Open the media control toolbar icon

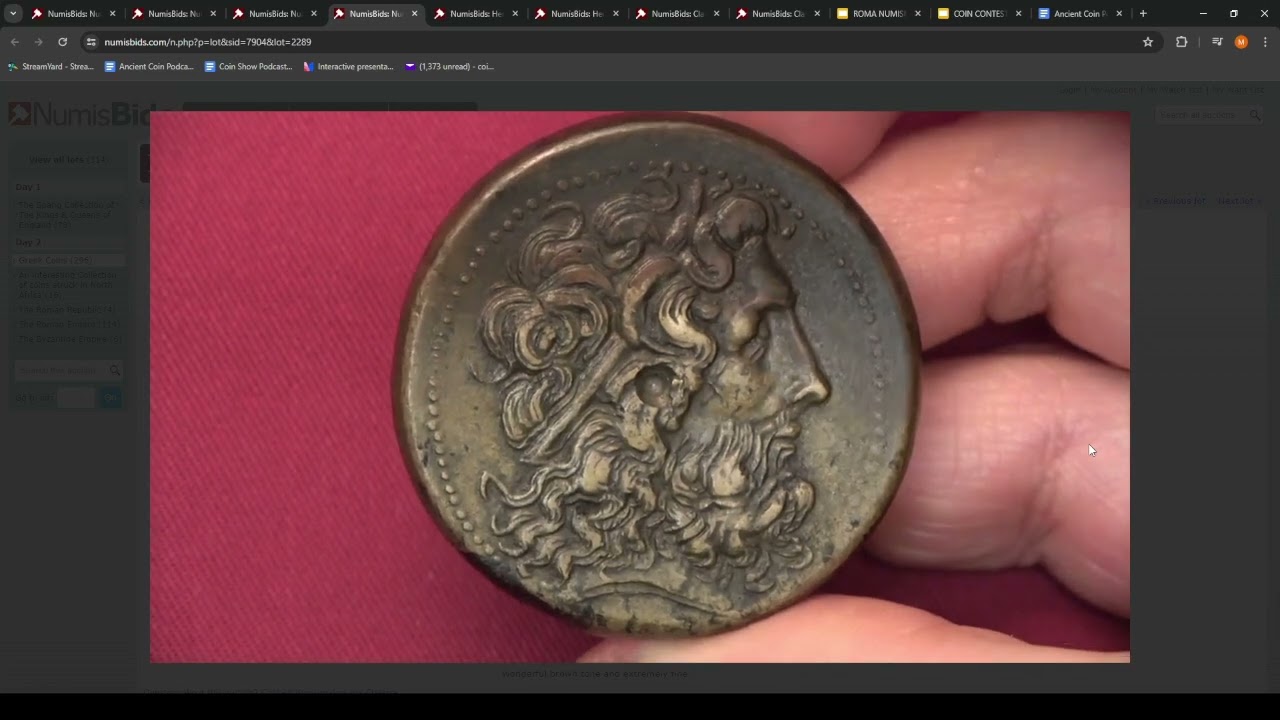pyautogui.click(x=1217, y=42)
